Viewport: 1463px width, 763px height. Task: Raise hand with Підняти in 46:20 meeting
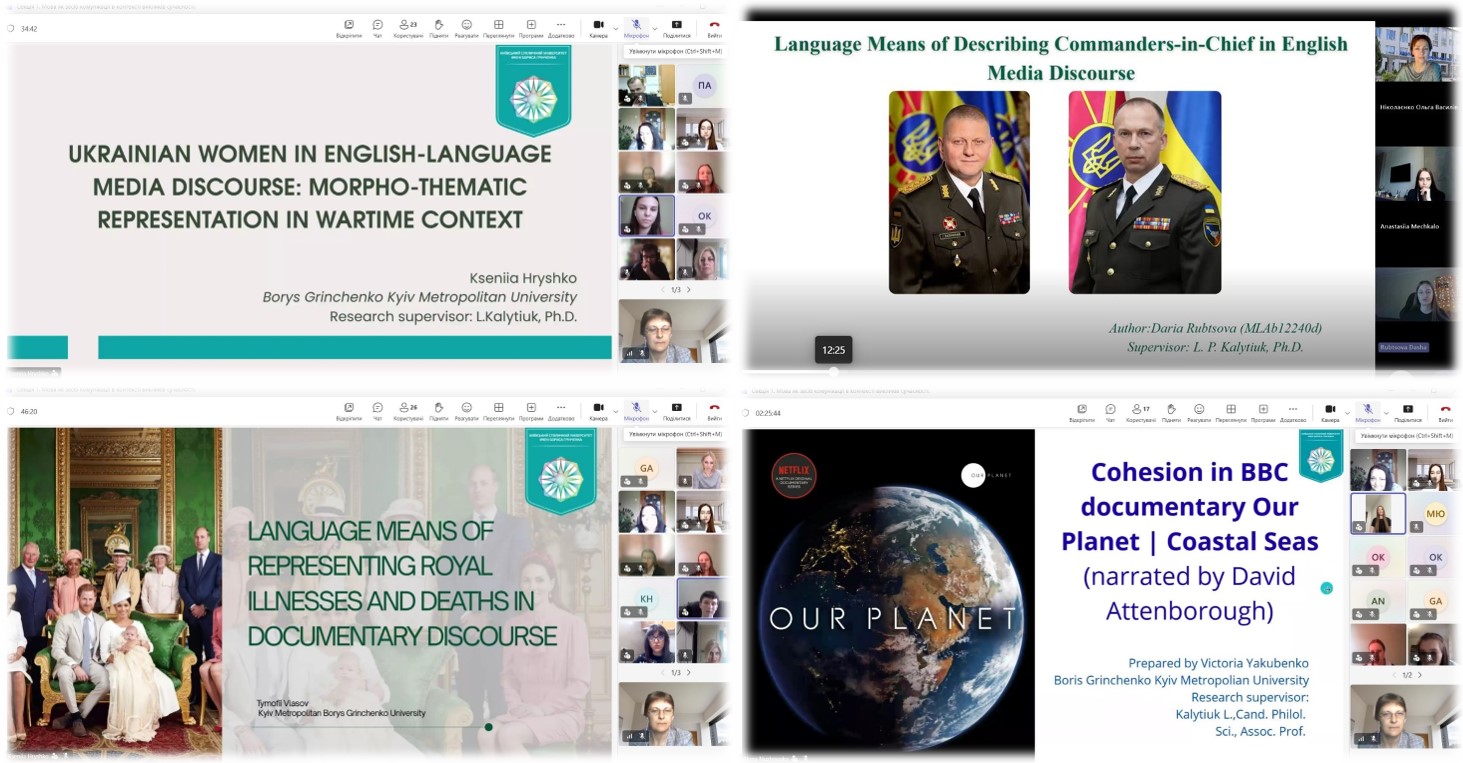click(438, 411)
